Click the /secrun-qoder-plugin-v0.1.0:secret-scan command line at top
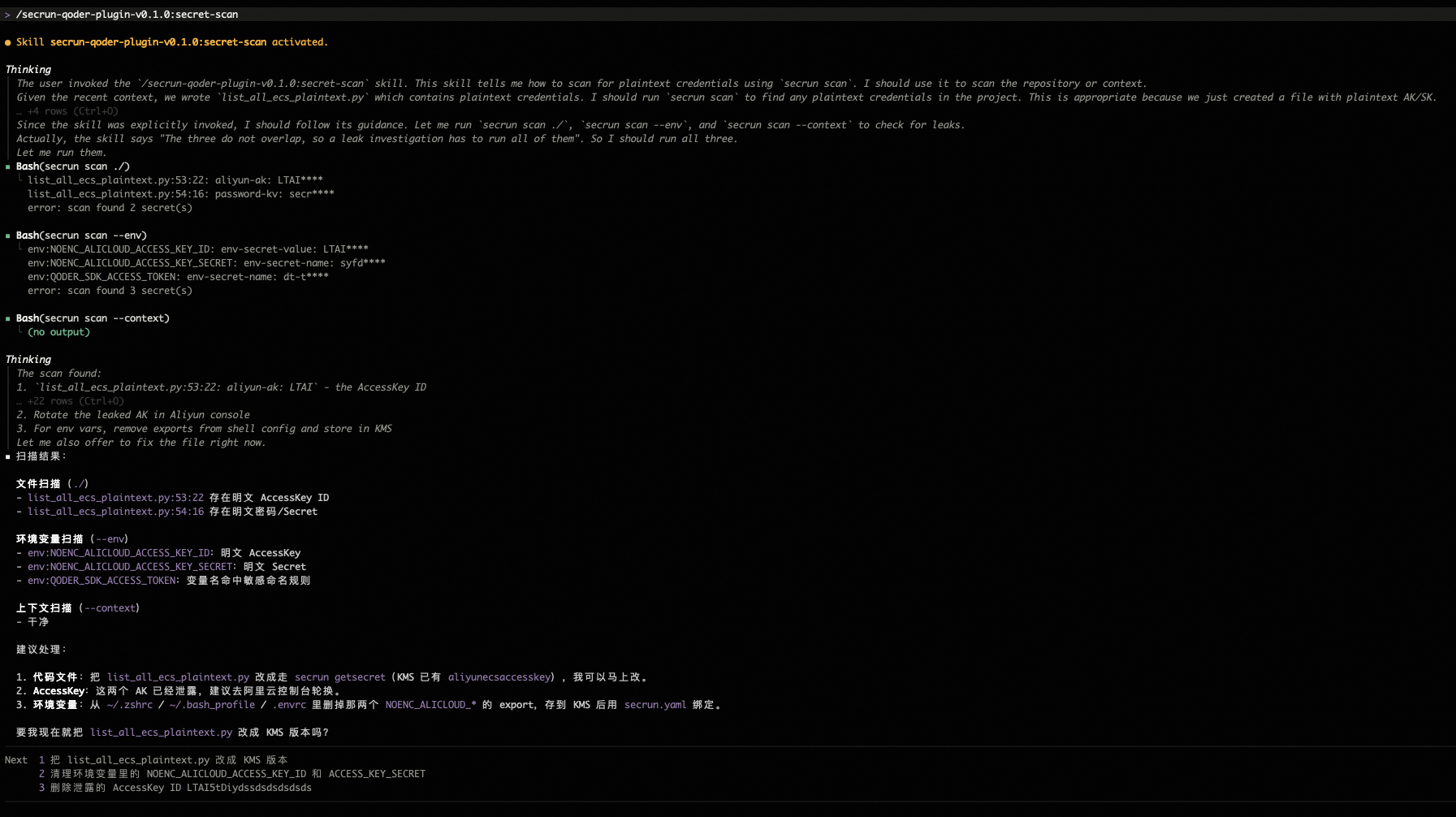 (x=127, y=15)
